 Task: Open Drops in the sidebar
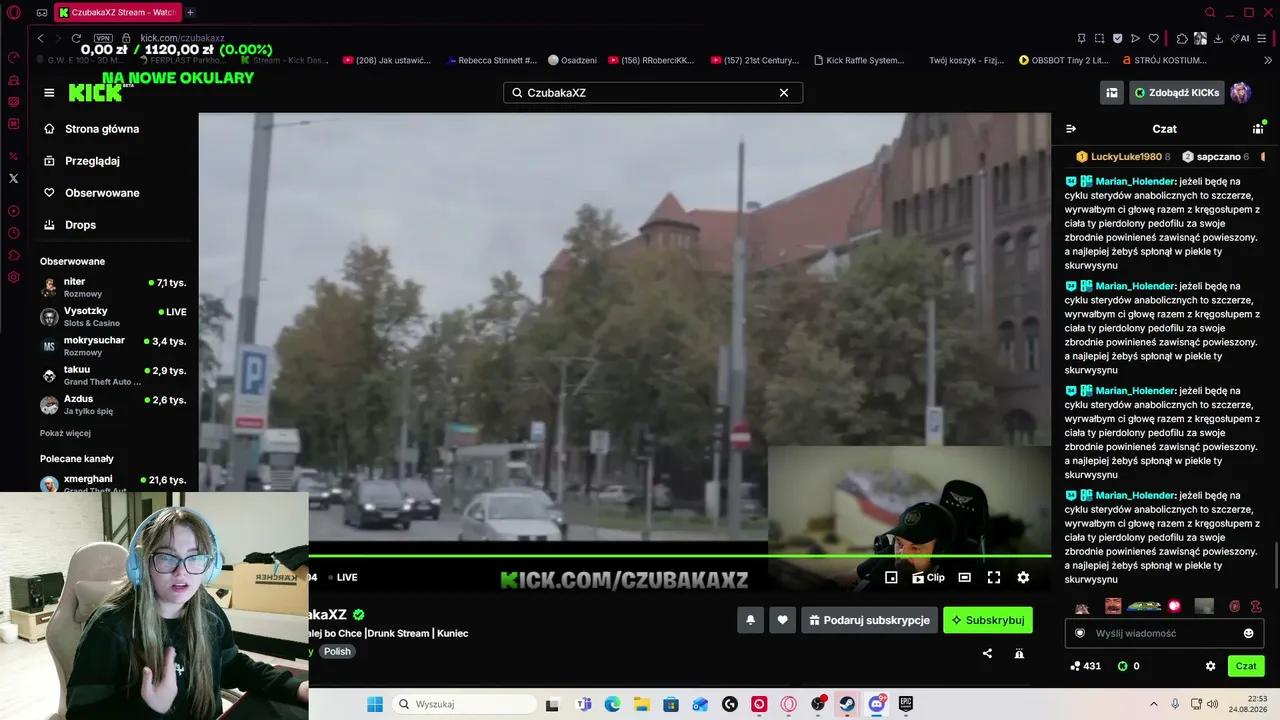click(x=70, y=225)
